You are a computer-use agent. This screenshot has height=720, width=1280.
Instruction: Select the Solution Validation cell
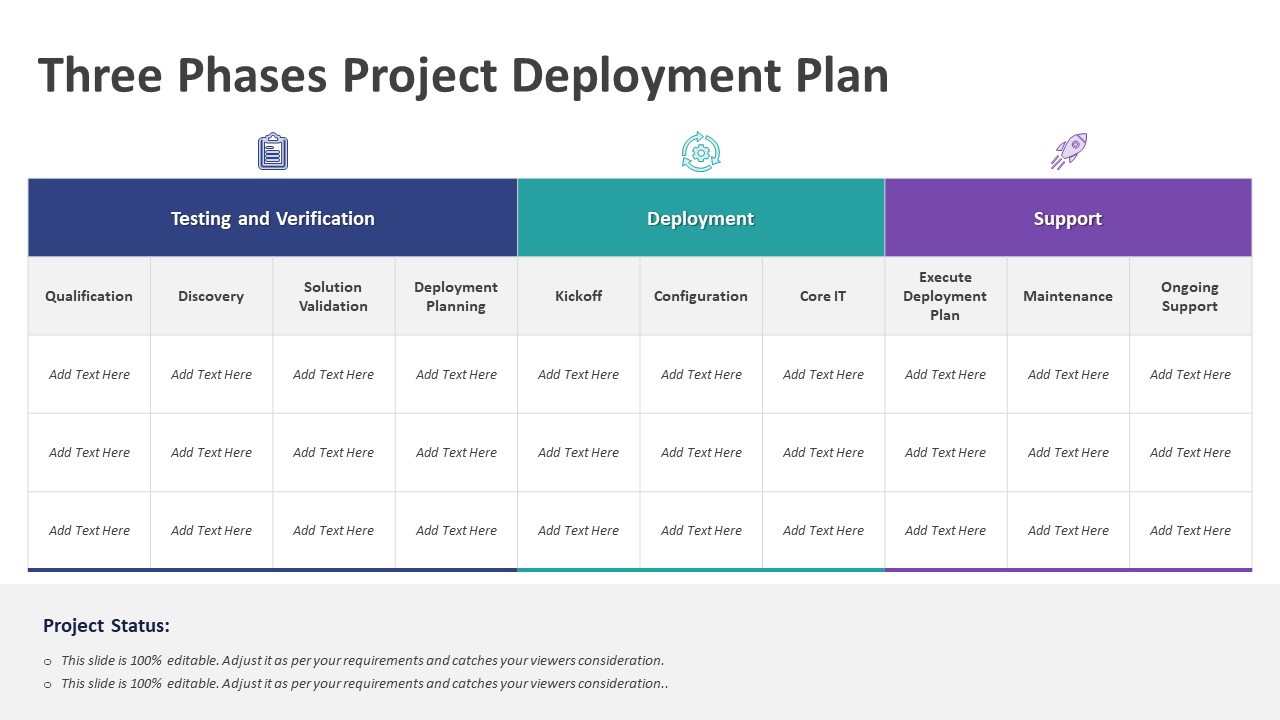[333, 296]
